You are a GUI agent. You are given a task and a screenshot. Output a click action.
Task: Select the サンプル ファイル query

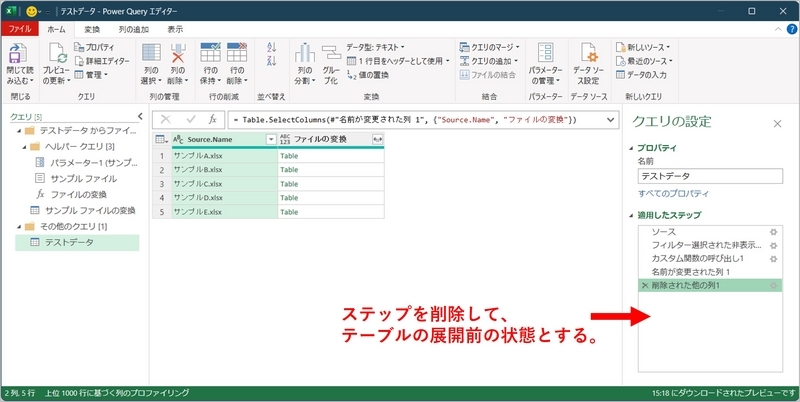[x=76, y=179]
